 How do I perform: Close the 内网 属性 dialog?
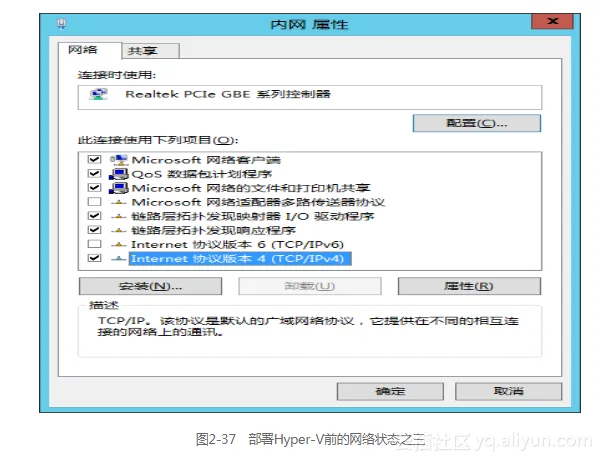(552, 22)
